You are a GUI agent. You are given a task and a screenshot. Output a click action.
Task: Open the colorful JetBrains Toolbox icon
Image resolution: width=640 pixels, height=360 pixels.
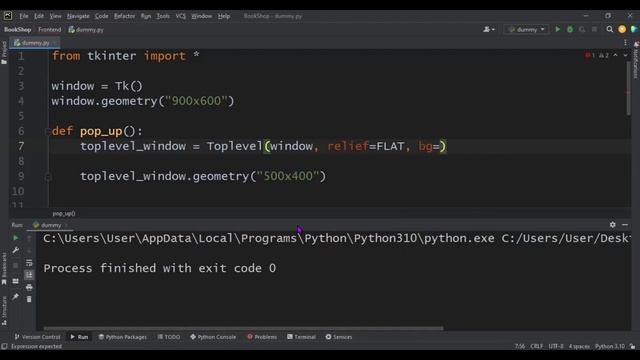[x=633, y=29]
